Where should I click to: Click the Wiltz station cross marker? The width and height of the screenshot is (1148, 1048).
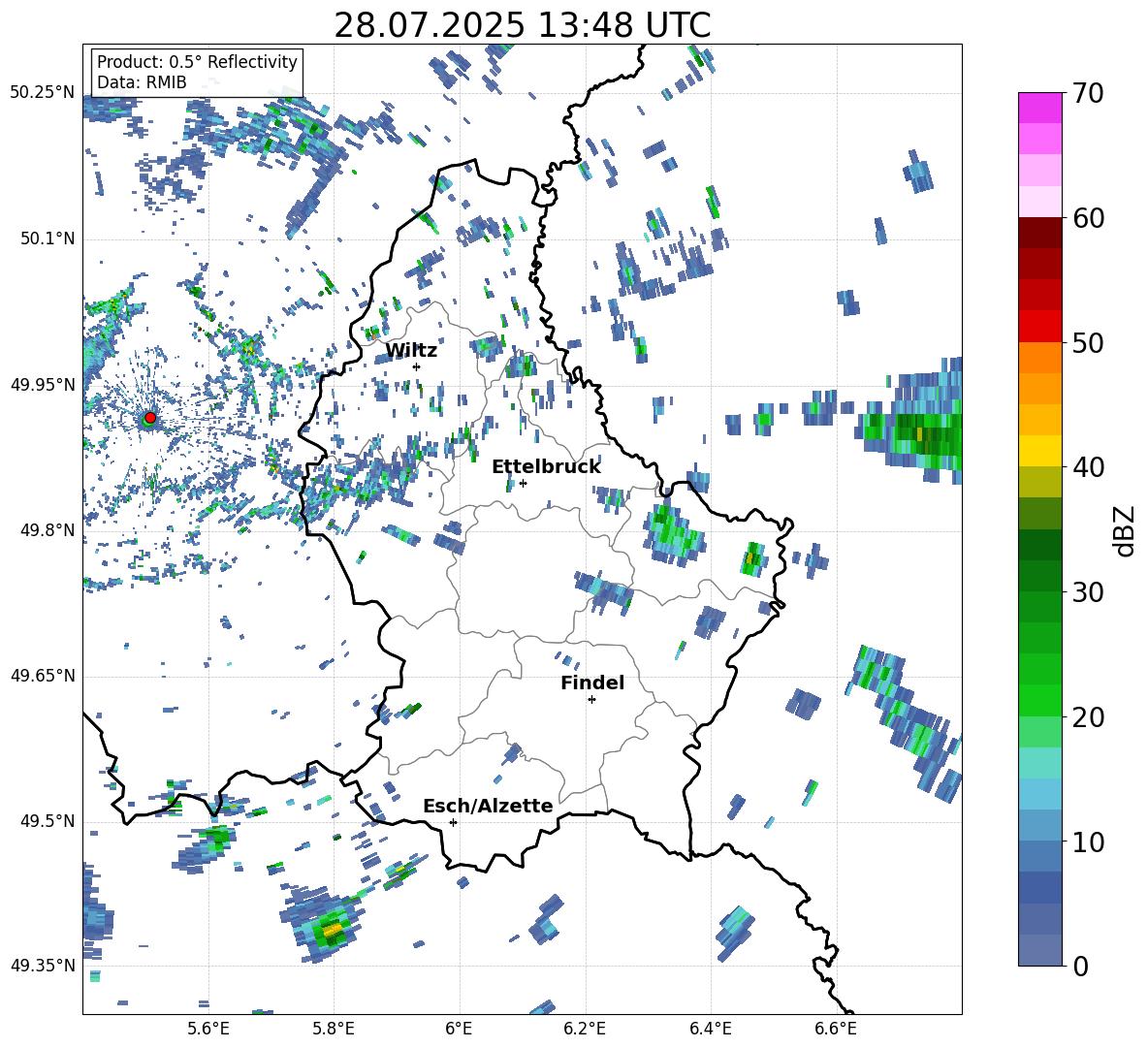click(x=417, y=366)
